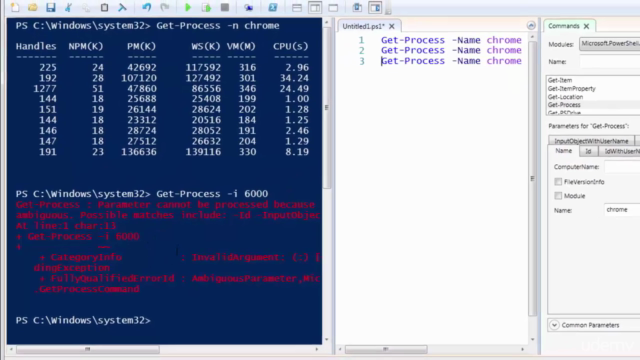Click the command Name filter field
The image size is (640, 360).
click(x=610, y=62)
